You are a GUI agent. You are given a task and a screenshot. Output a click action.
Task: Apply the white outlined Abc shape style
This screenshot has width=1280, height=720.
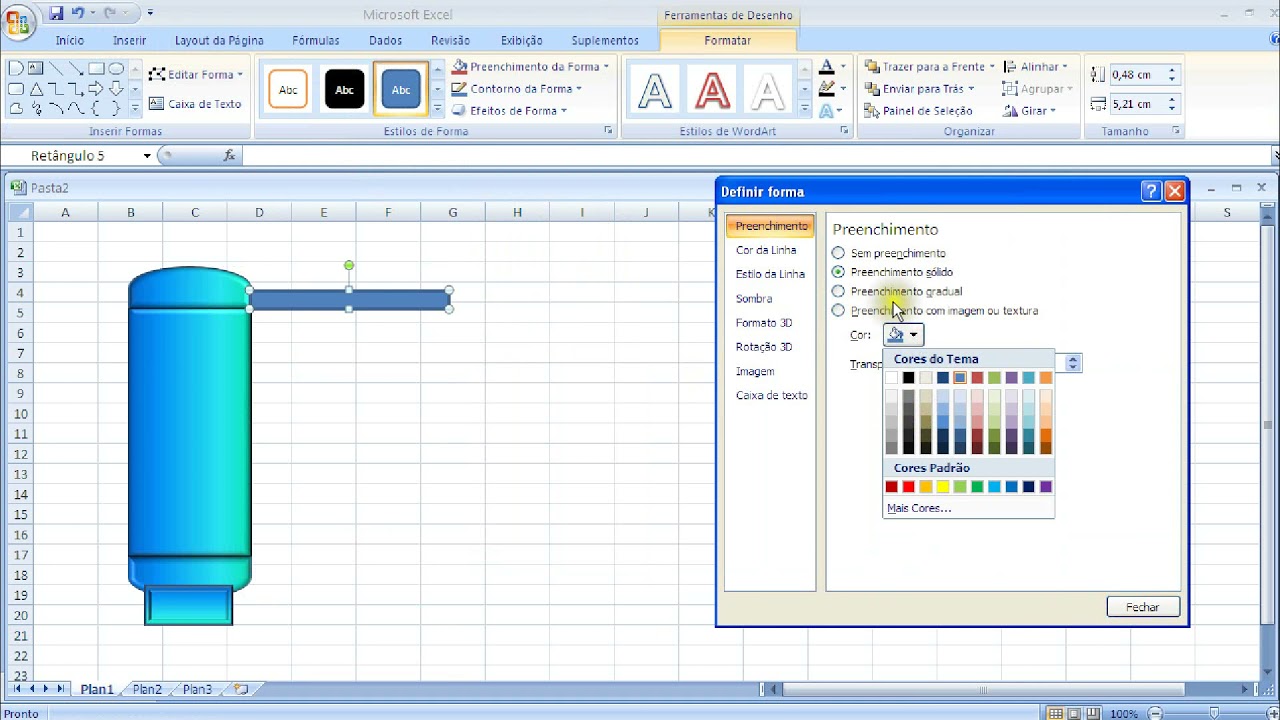pyautogui.click(x=288, y=90)
